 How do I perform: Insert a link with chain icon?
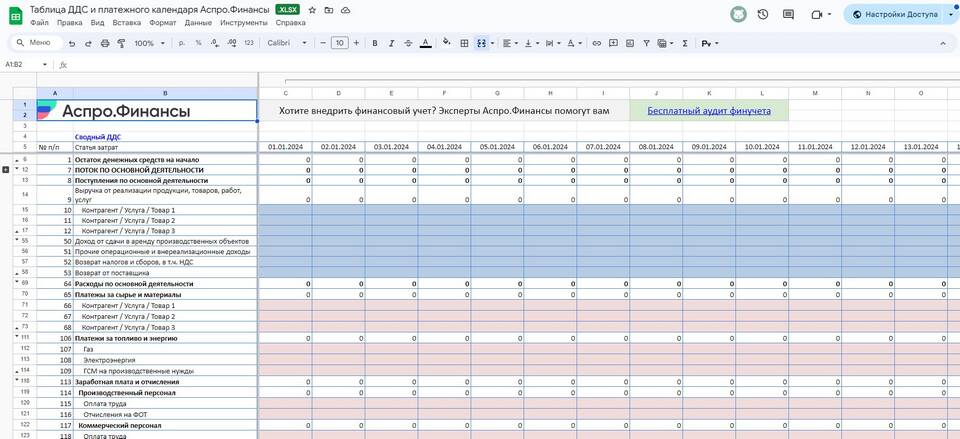(597, 43)
